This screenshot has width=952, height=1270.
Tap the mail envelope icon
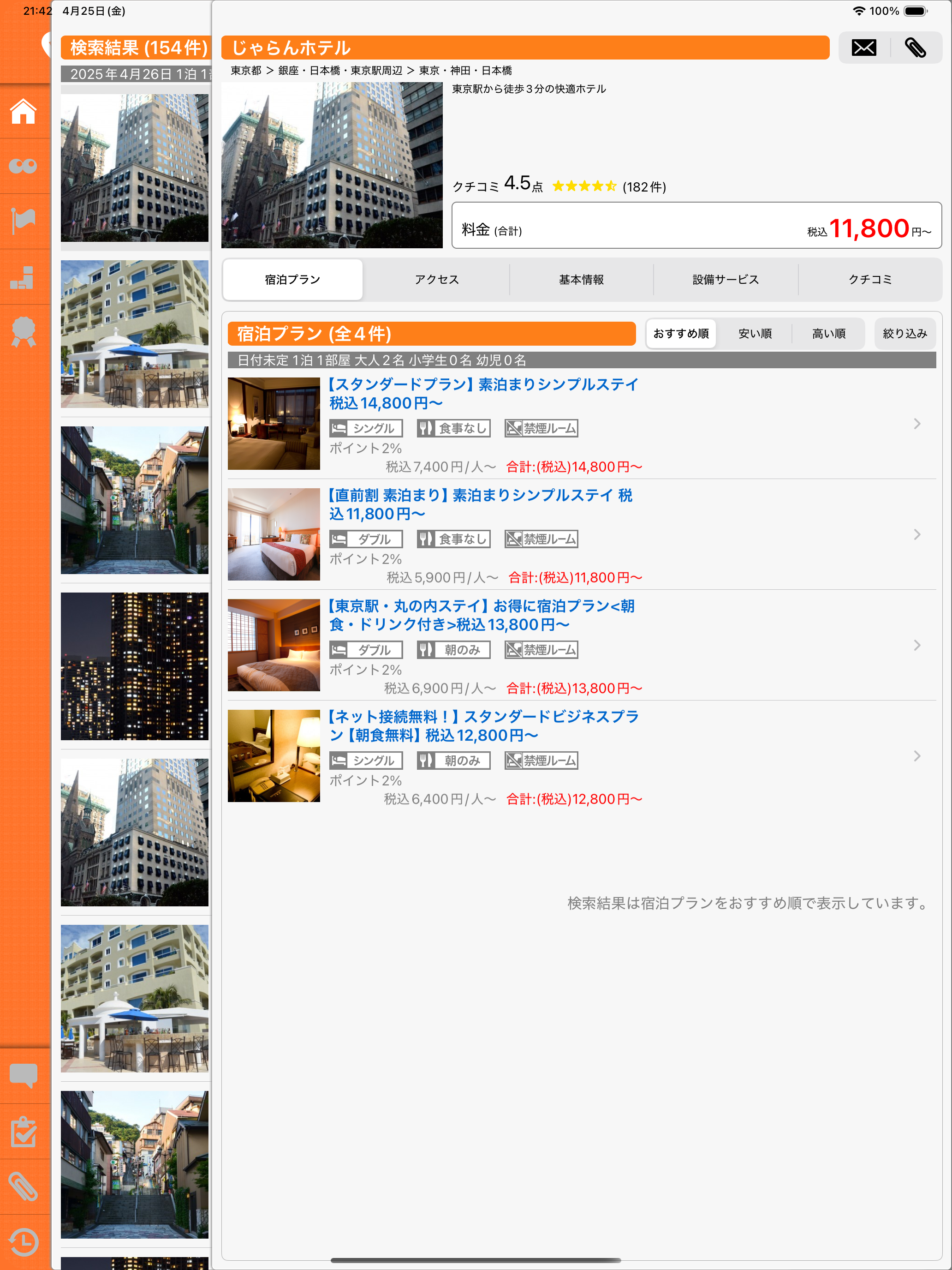pyautogui.click(x=863, y=48)
